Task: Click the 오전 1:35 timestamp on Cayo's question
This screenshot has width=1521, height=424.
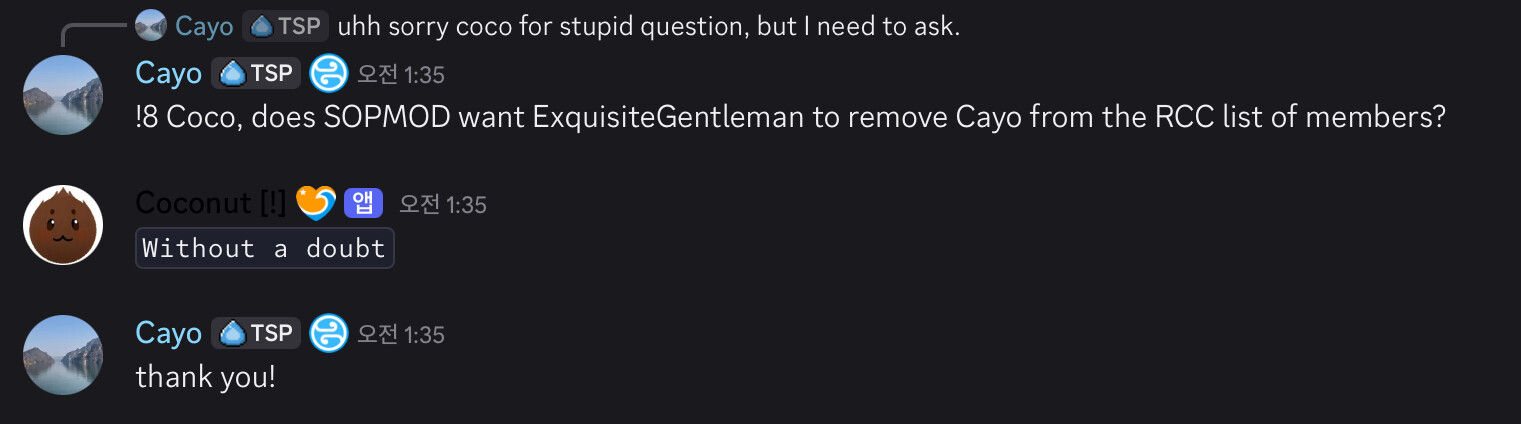Action: (x=401, y=74)
